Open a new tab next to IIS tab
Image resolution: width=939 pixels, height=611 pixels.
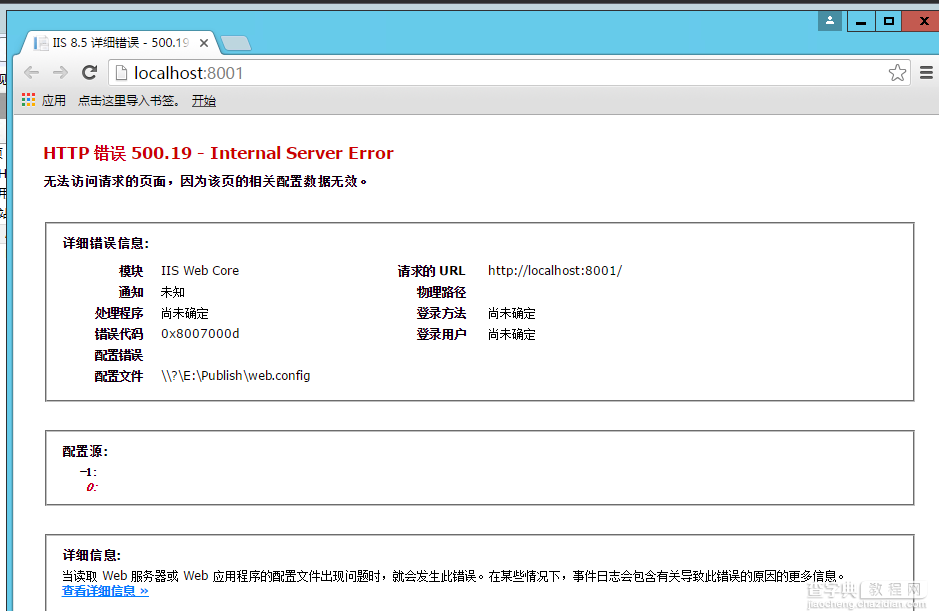click(x=236, y=43)
